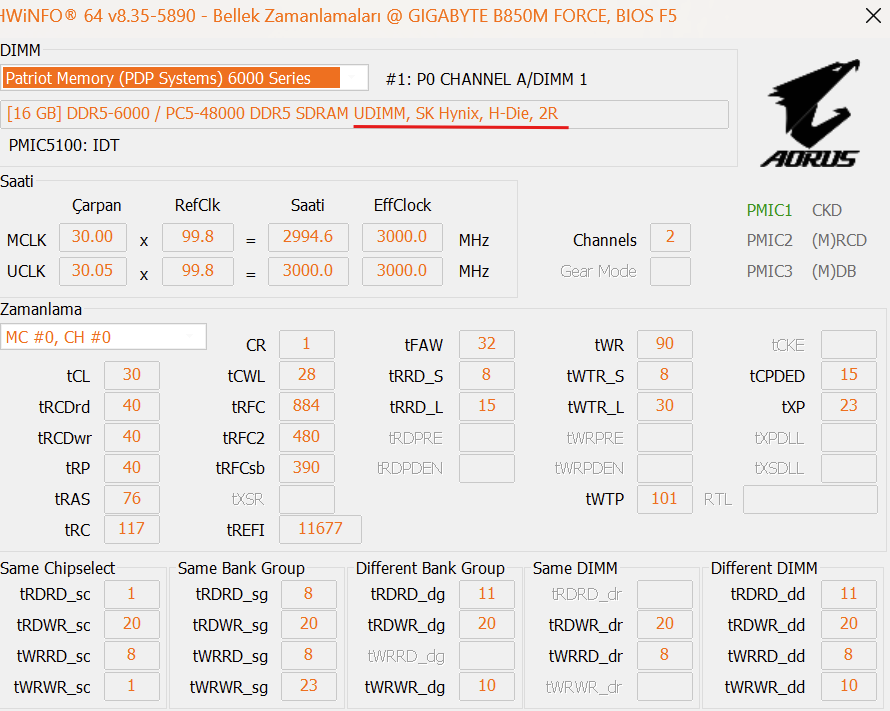Click the tWRRD_dr value 8

tap(665, 655)
